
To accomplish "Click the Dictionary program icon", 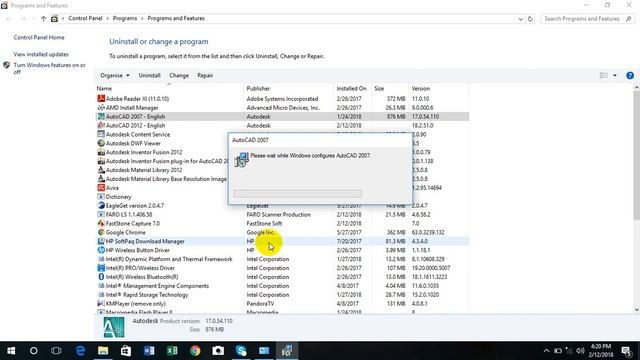I will pos(101,197).
